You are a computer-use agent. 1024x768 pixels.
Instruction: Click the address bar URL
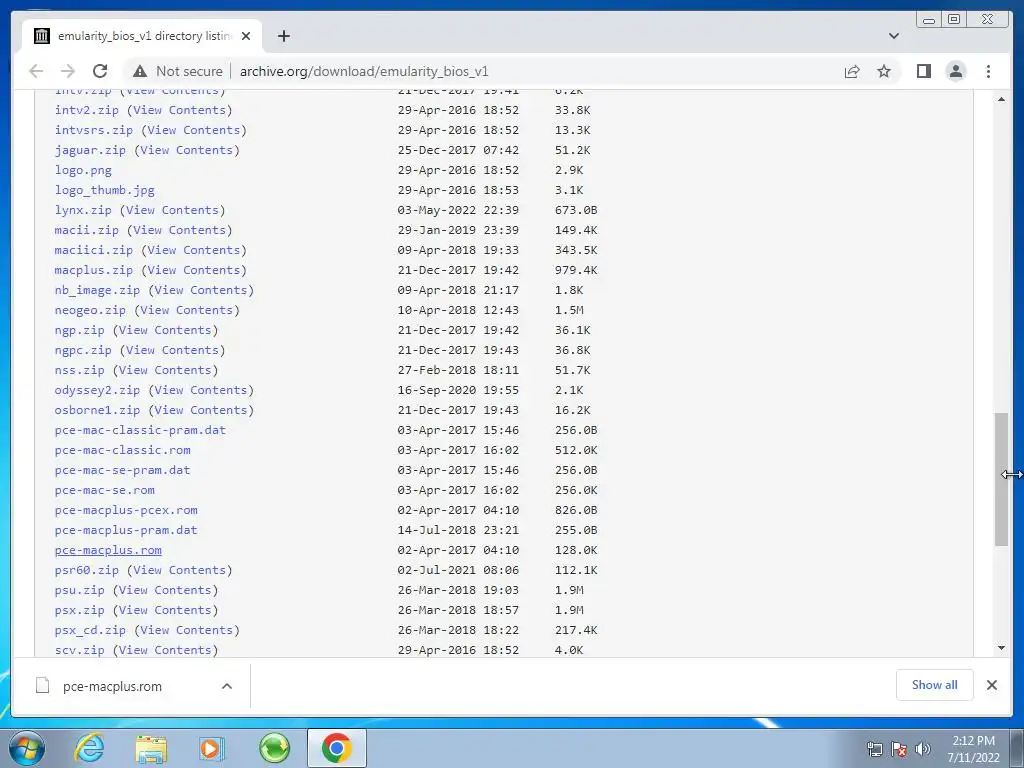(x=364, y=71)
